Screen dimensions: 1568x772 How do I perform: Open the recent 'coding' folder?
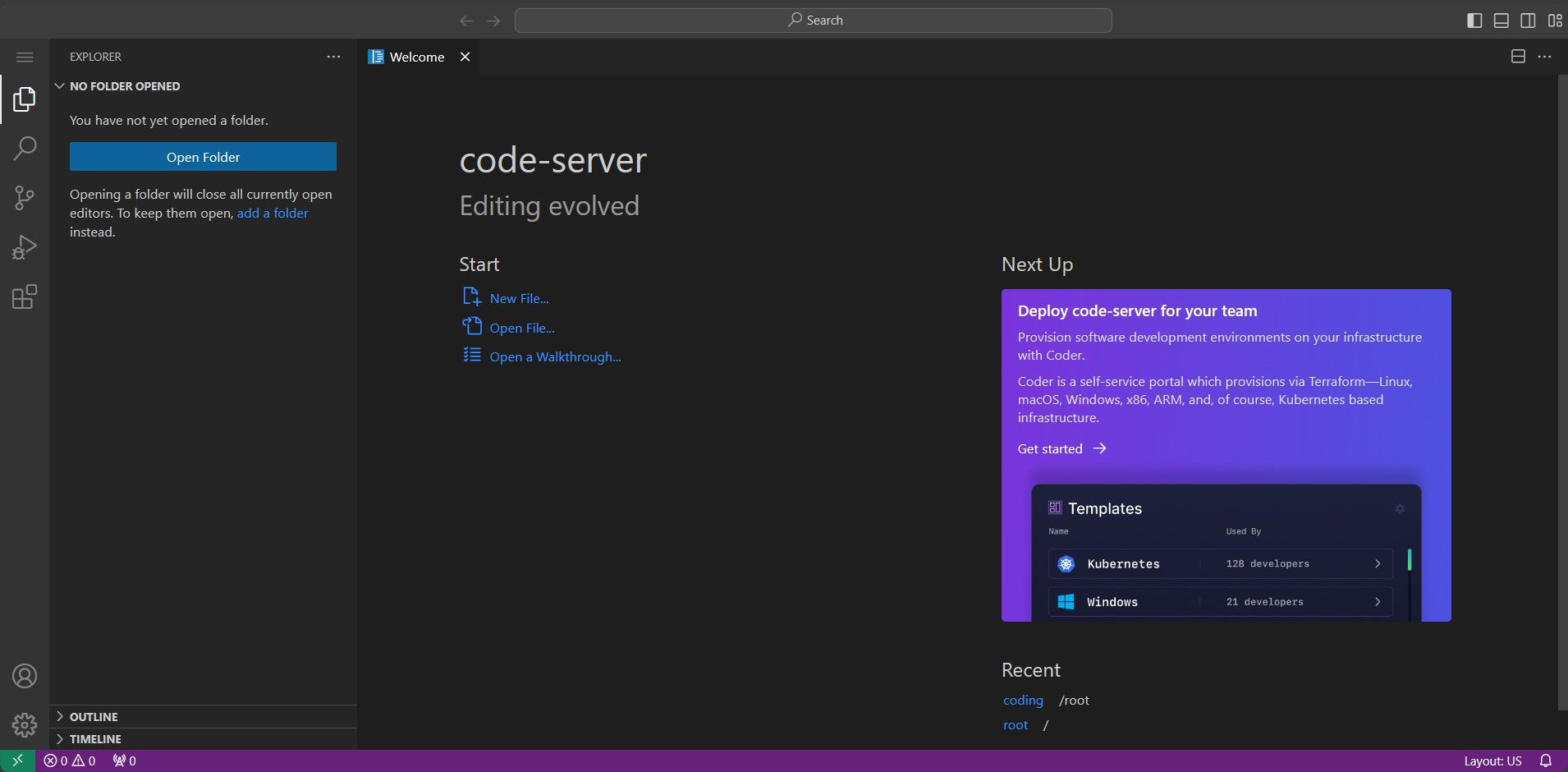pos(1023,700)
